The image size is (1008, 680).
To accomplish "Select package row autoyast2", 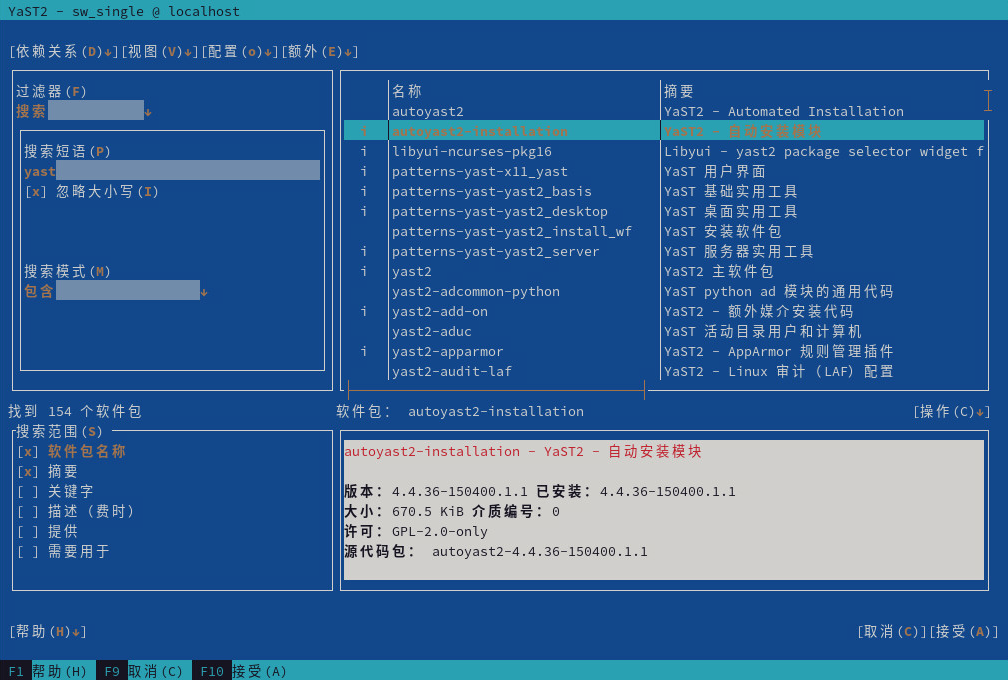I will (x=664, y=111).
